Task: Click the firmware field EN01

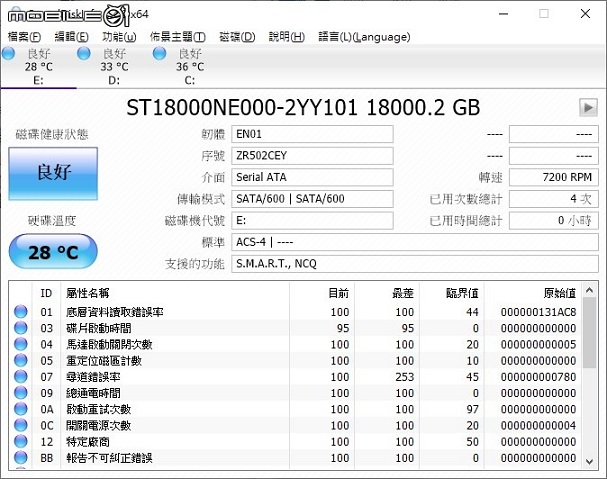Action: (x=312, y=134)
